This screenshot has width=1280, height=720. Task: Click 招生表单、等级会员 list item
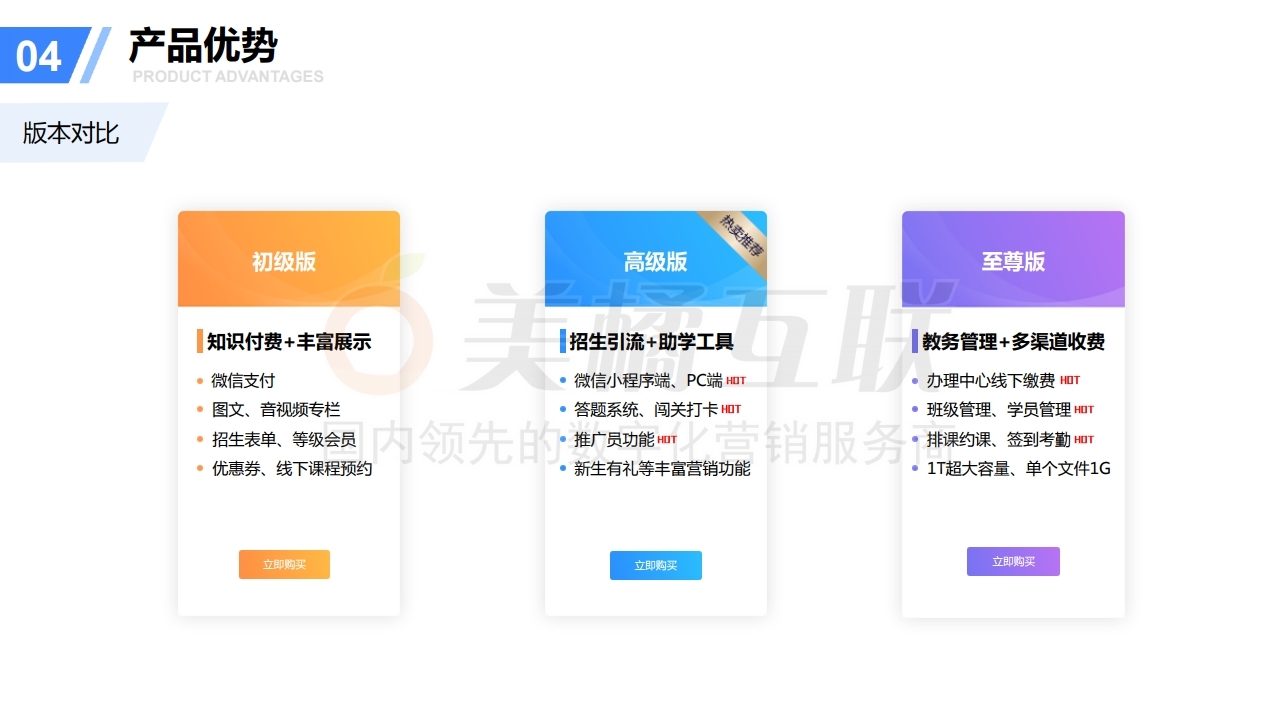(284, 439)
